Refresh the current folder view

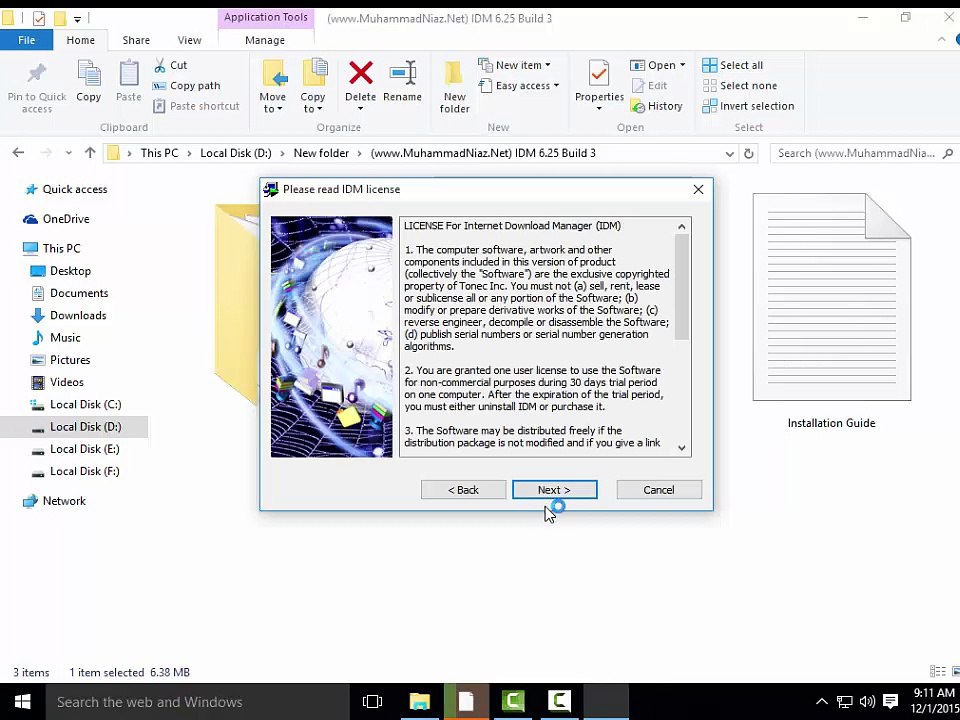[x=748, y=153]
